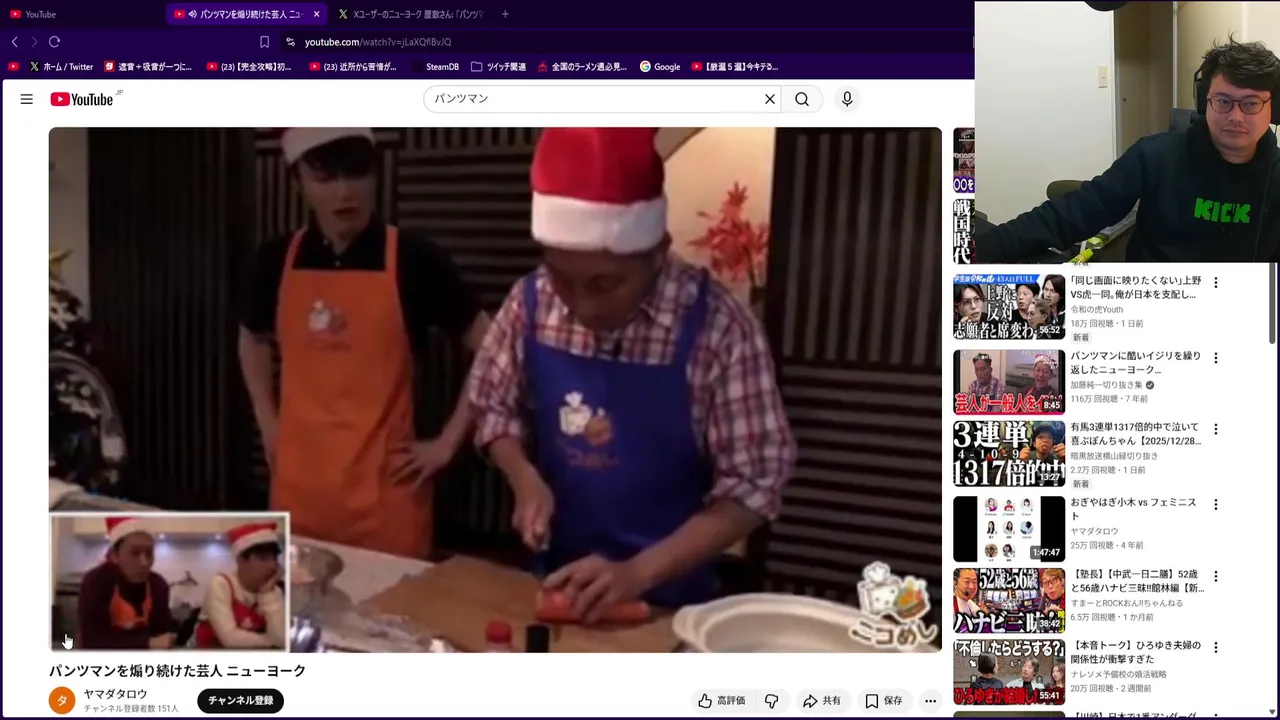Open the 暗黒放送横山緑切り抜き channel
The width and height of the screenshot is (1280, 720).
point(1114,456)
